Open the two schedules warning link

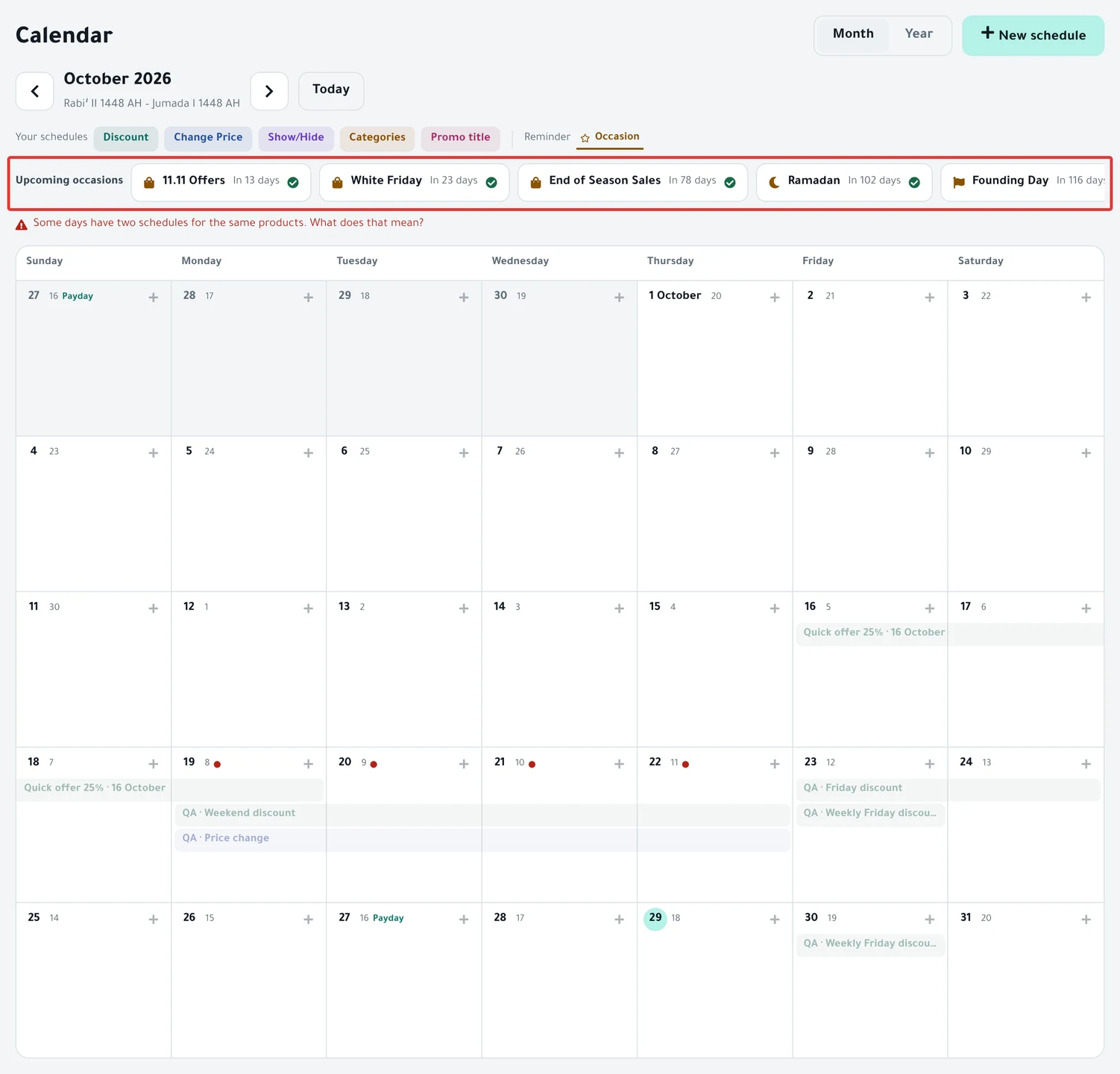(228, 223)
